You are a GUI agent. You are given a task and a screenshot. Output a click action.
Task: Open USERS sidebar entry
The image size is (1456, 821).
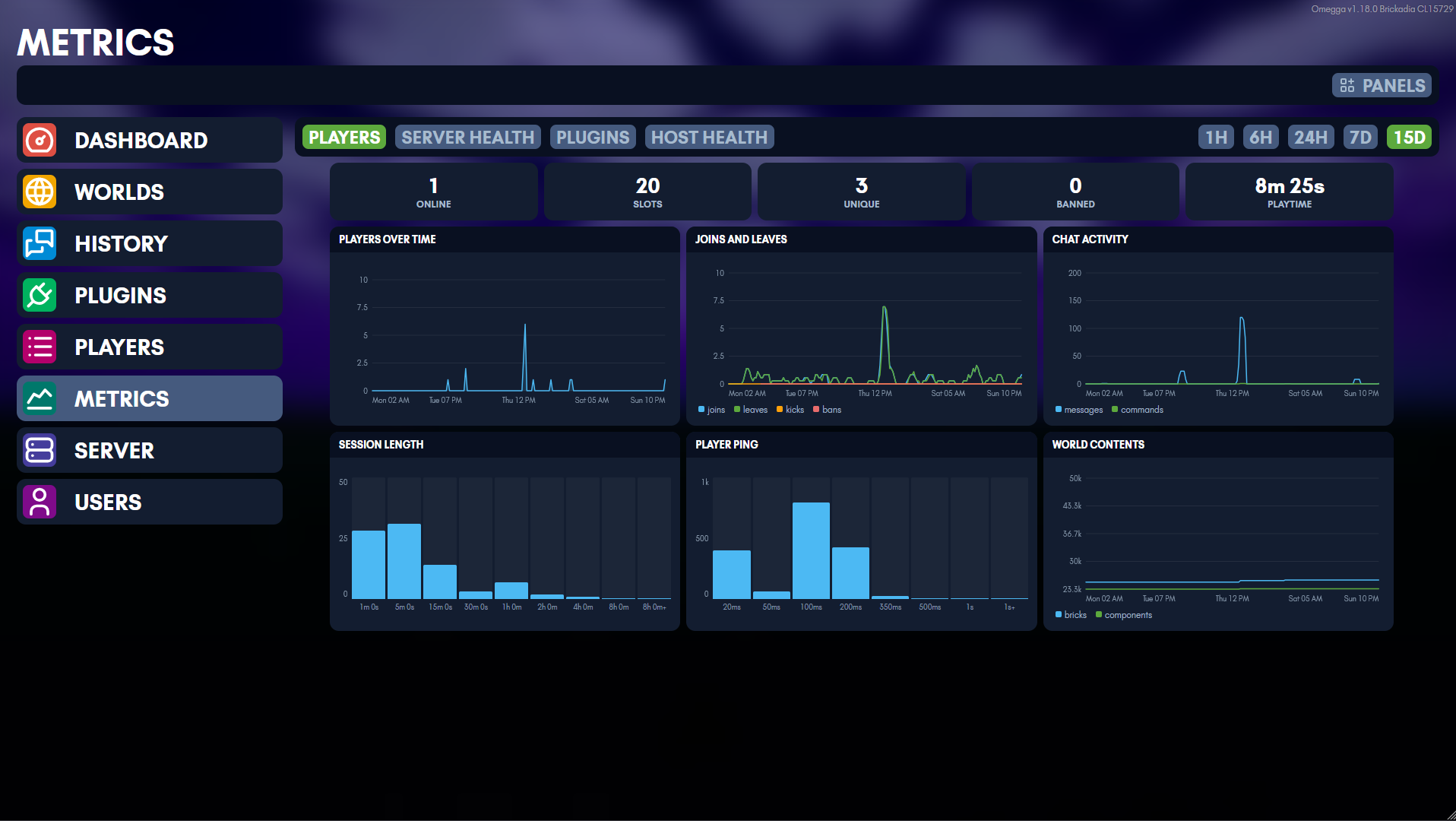(x=150, y=502)
